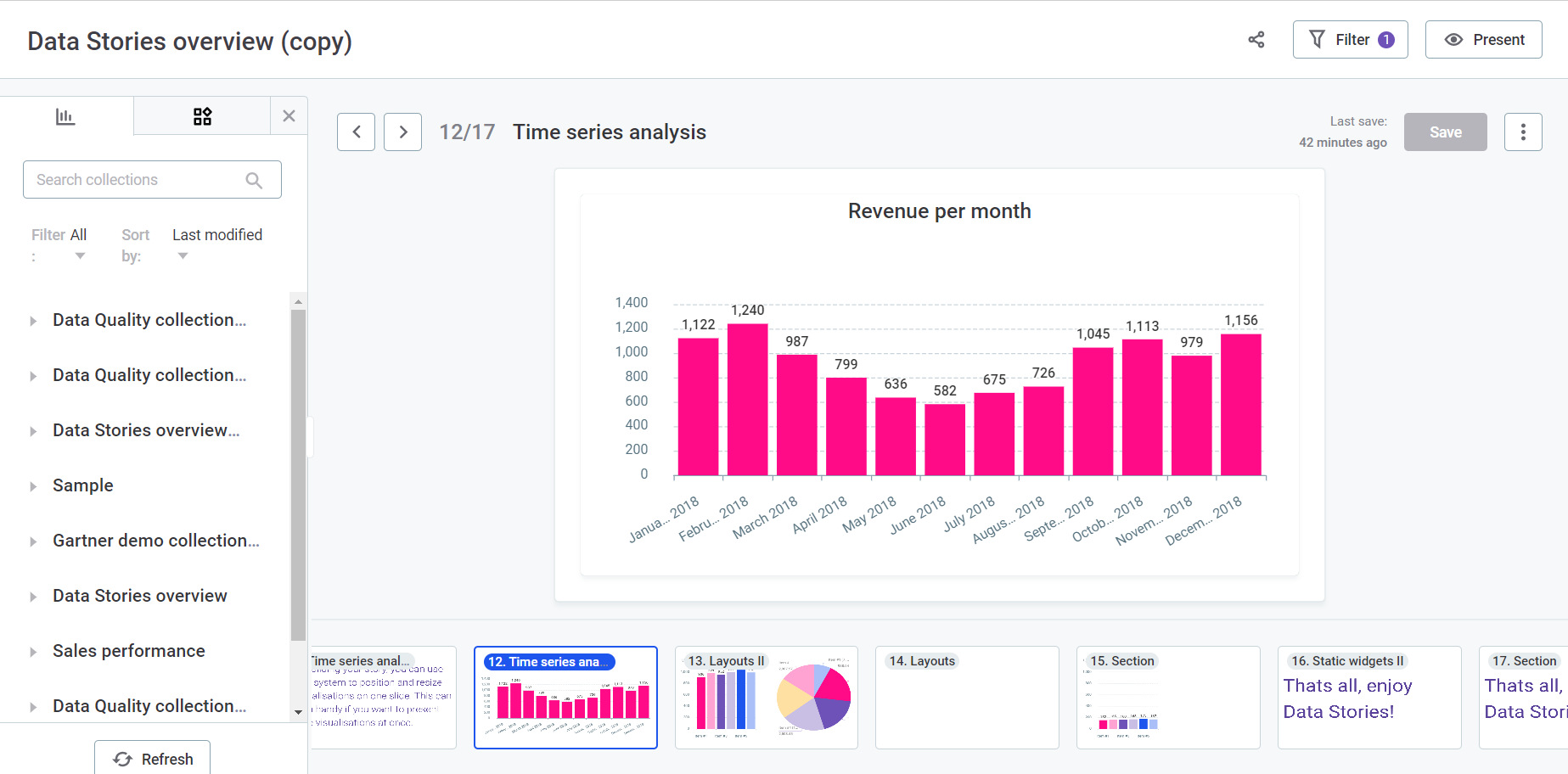The height and width of the screenshot is (774, 1568).
Task: Select the 13. Layouts II slide thumbnail
Action: pyautogui.click(x=766, y=698)
